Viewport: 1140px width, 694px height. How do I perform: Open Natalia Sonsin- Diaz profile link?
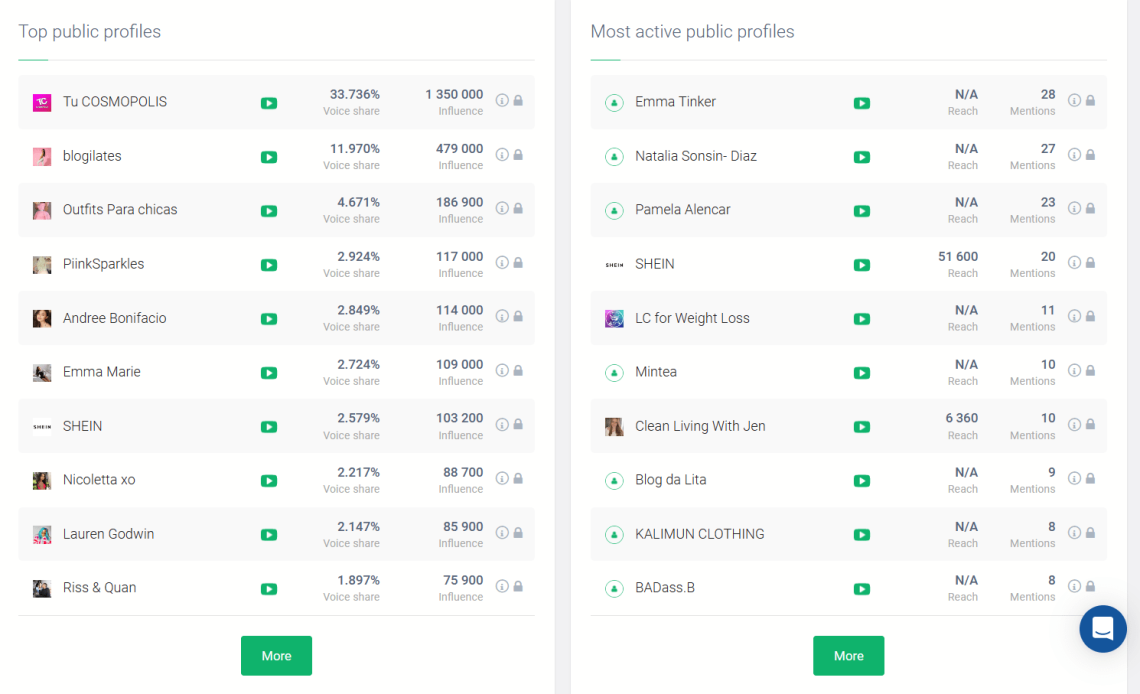(695, 156)
